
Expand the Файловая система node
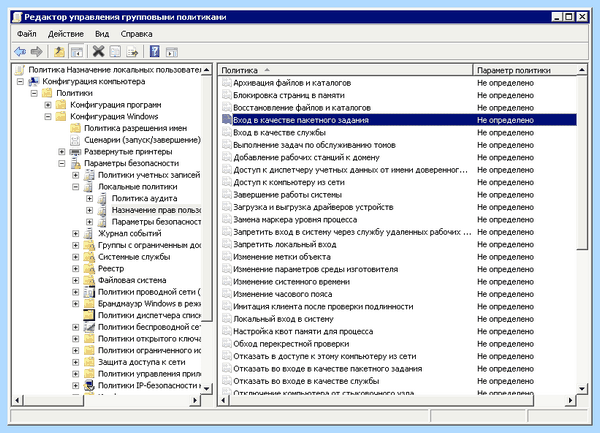[x=75, y=280]
